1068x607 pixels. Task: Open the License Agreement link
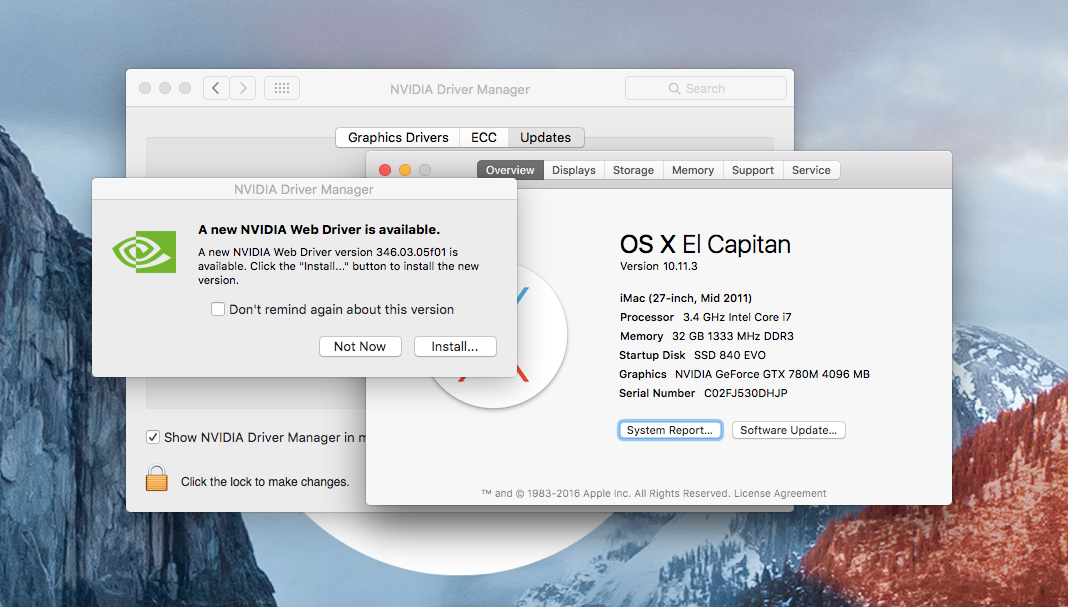pyautogui.click(x=780, y=493)
